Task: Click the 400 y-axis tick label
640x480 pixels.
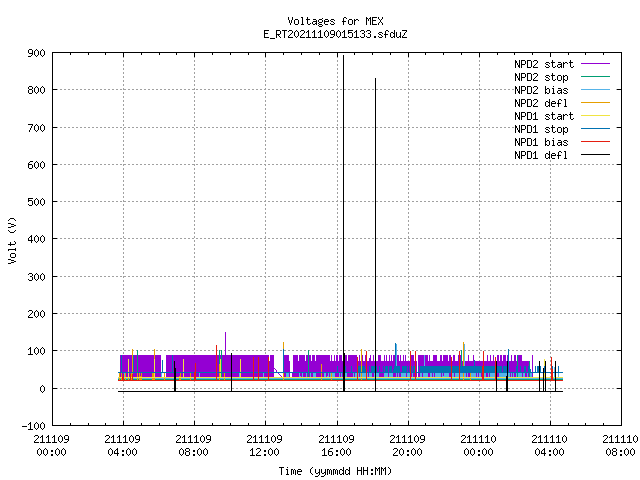Action: point(36,239)
